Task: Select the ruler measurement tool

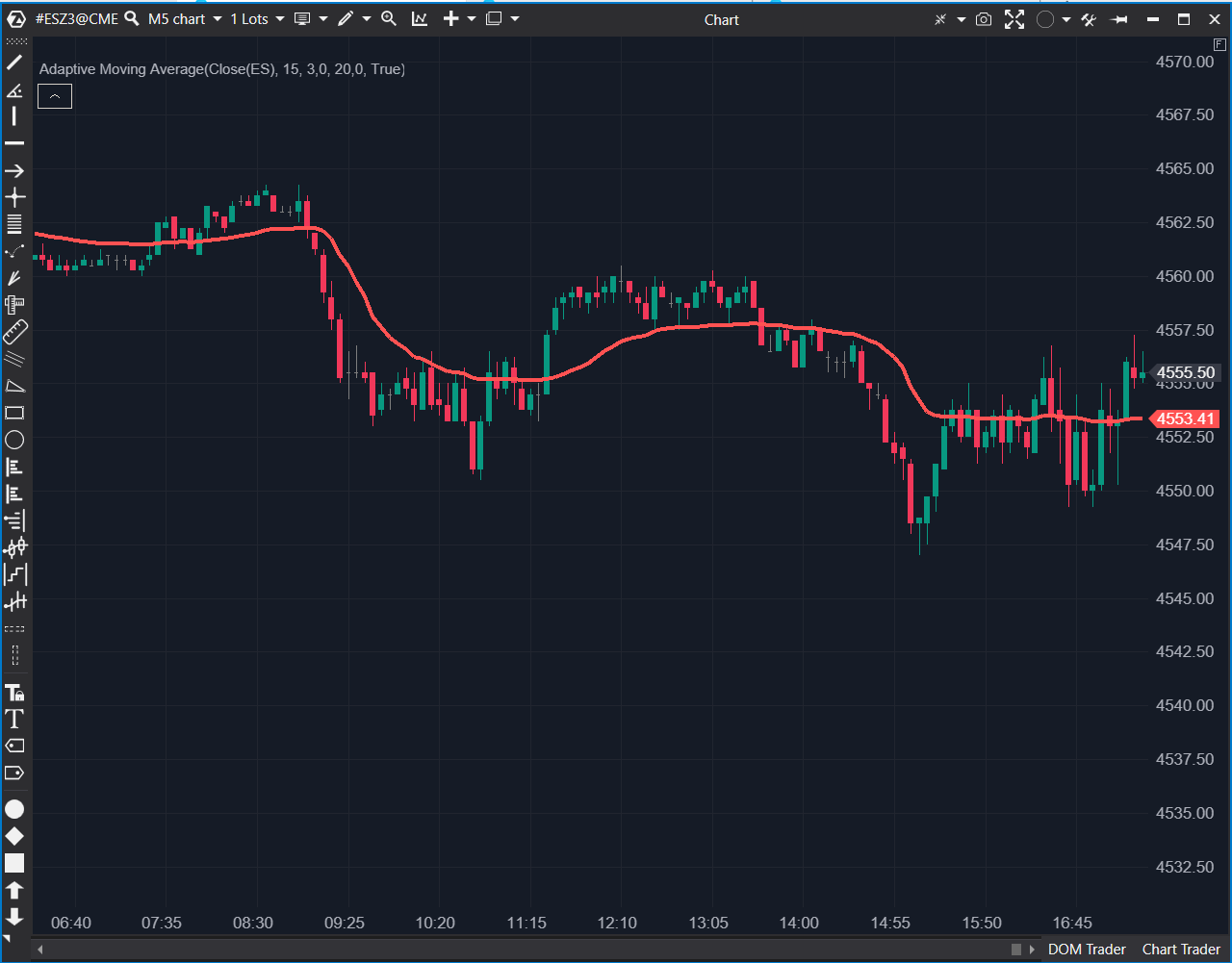Action: pos(14,333)
